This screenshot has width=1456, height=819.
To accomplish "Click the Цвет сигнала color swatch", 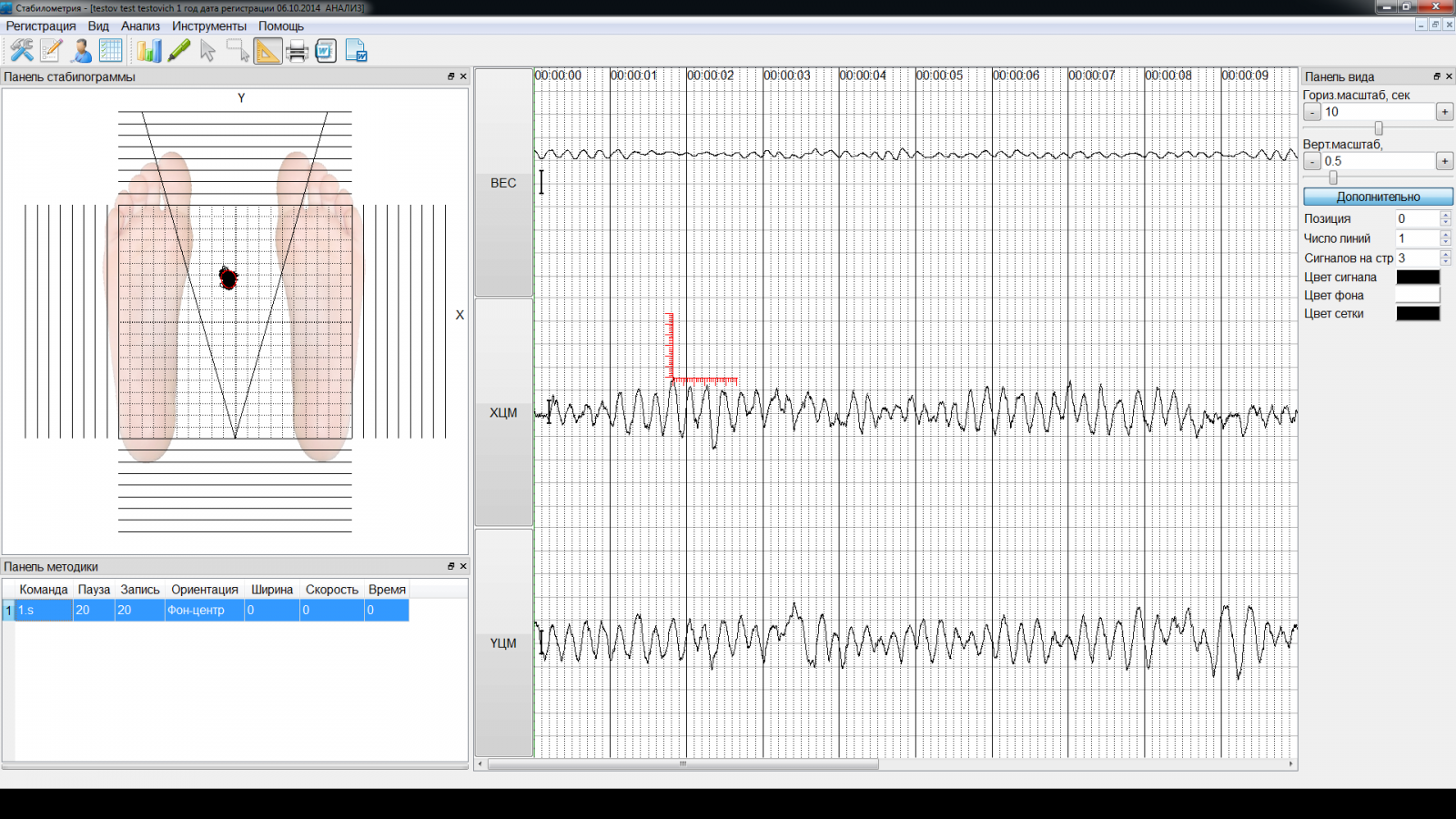I will click(1418, 278).
